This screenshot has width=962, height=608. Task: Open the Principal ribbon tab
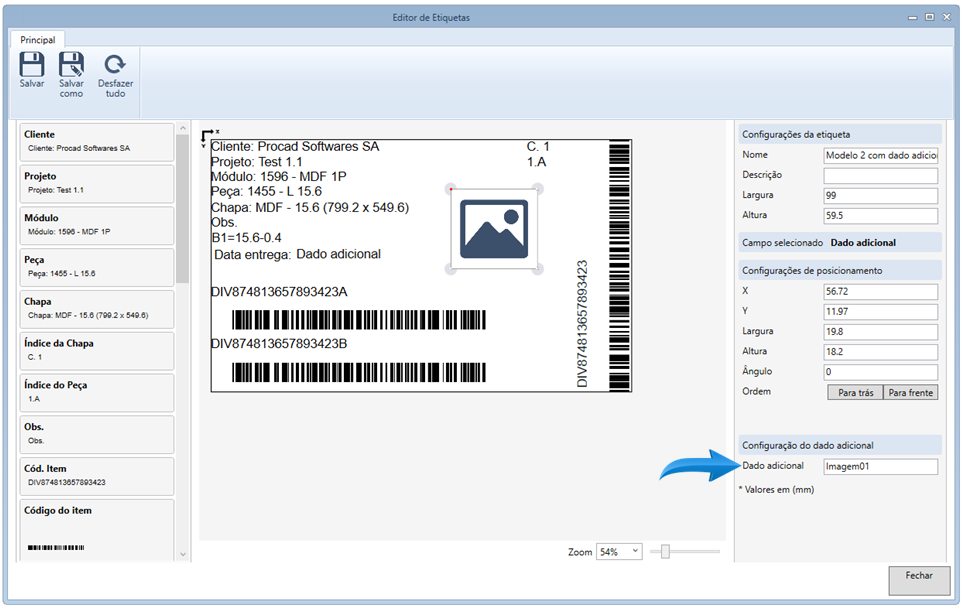(x=37, y=40)
